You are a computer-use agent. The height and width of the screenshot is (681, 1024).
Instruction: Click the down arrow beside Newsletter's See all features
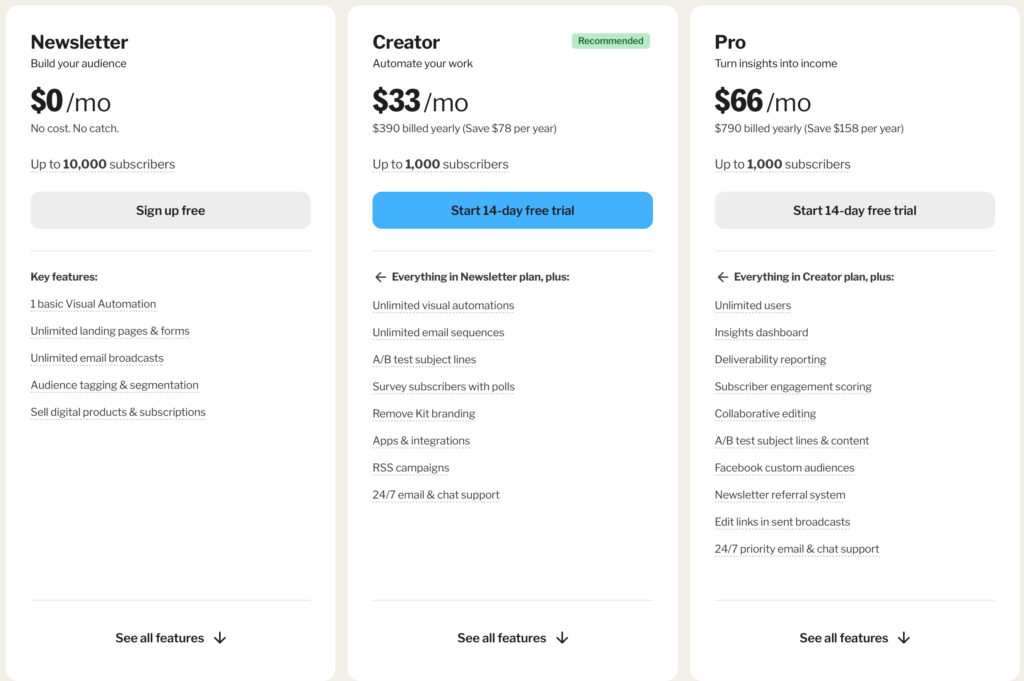[x=222, y=637]
